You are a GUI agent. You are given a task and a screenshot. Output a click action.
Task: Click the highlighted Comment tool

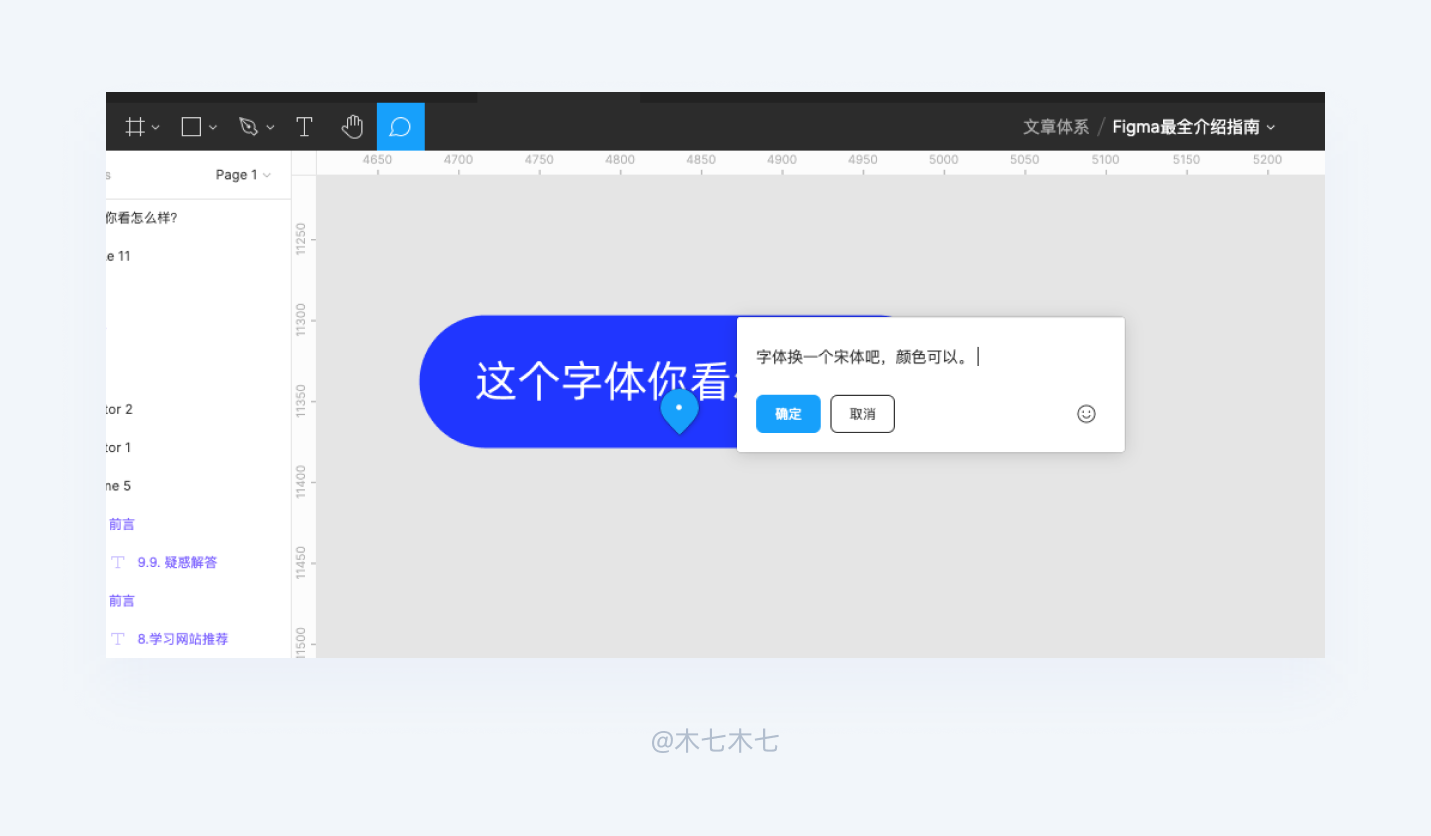tap(400, 127)
